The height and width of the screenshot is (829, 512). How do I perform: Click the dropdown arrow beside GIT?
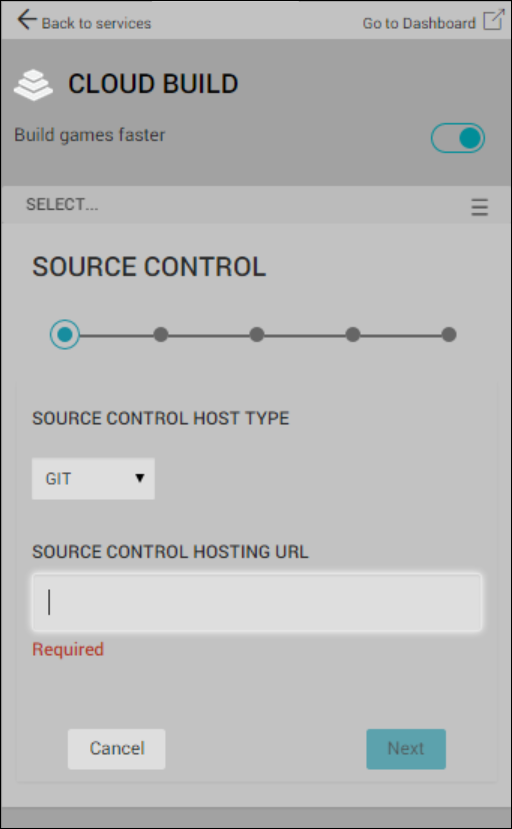click(140, 478)
